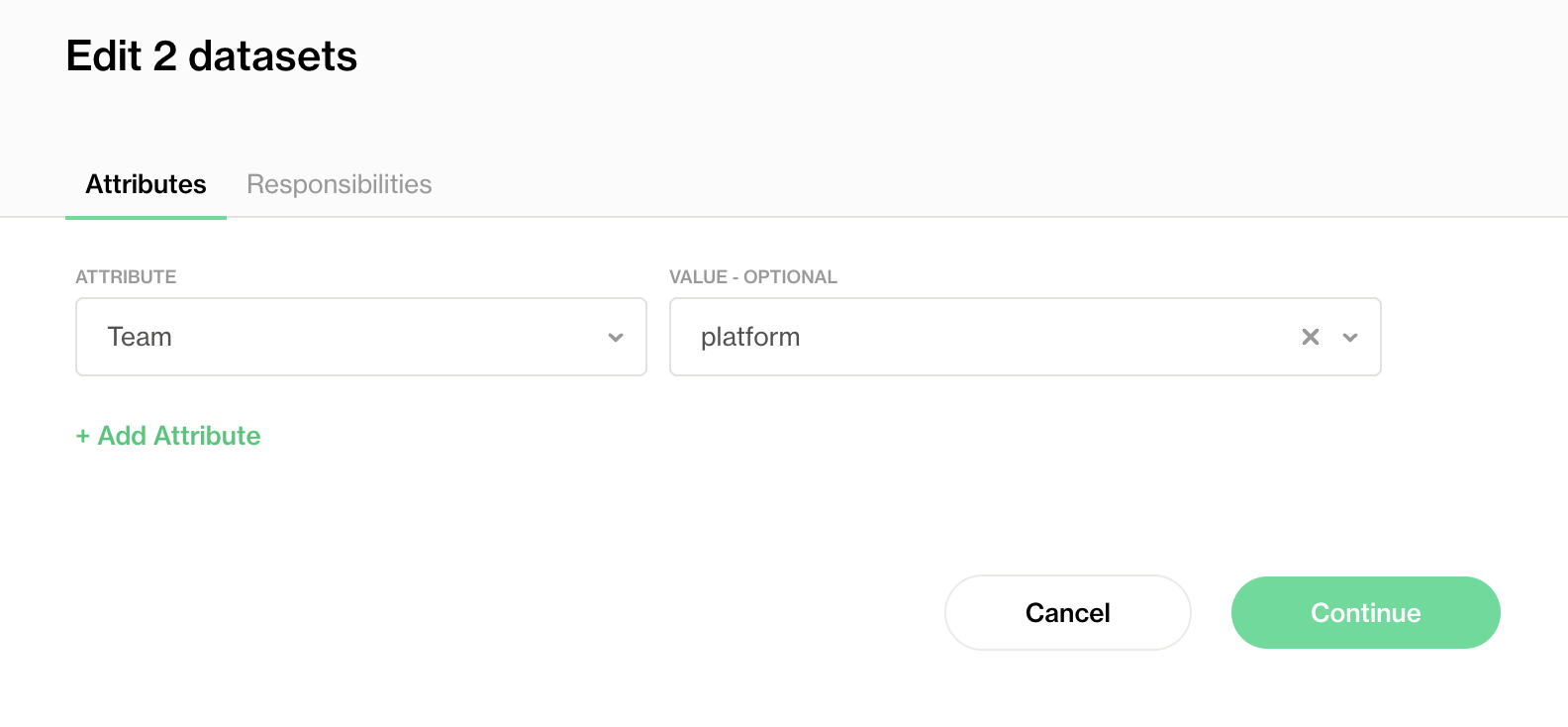1568x727 pixels.
Task: Click the green underline of Attributes tab
Action: pos(146,217)
